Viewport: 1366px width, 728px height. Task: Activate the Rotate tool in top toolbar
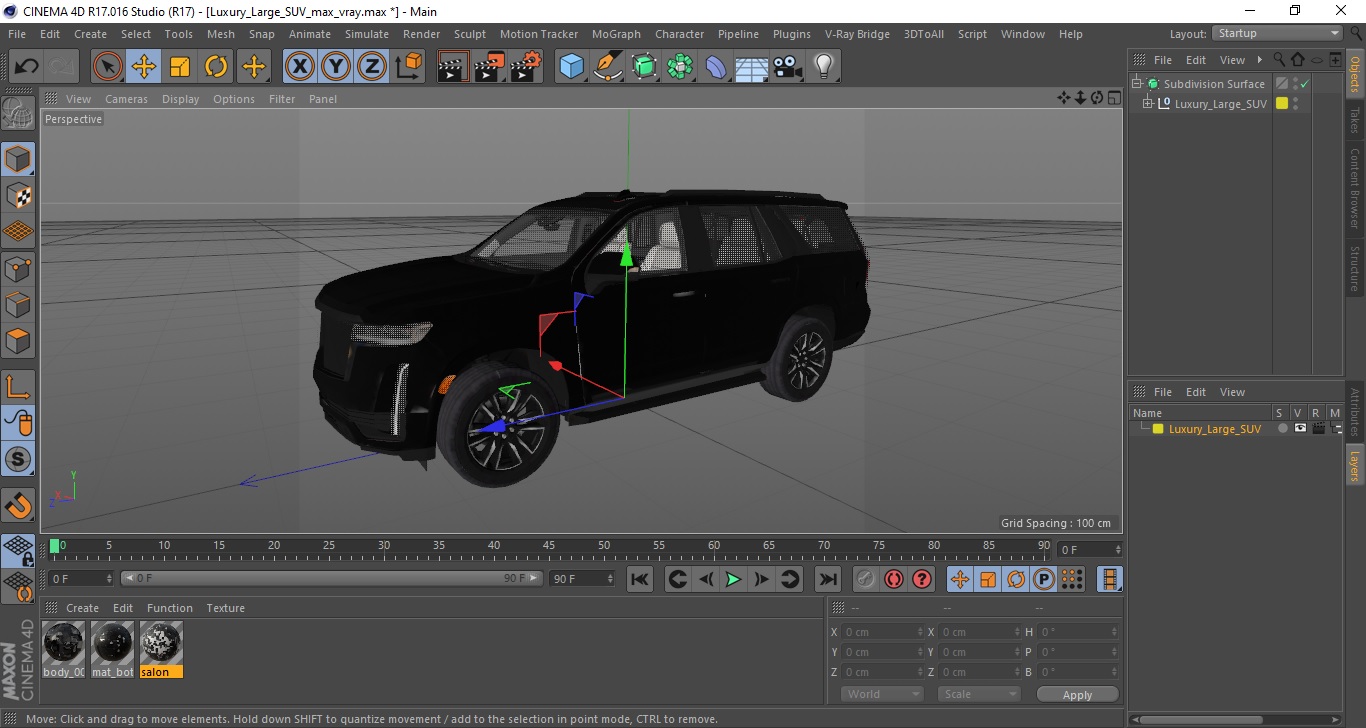[x=216, y=67]
